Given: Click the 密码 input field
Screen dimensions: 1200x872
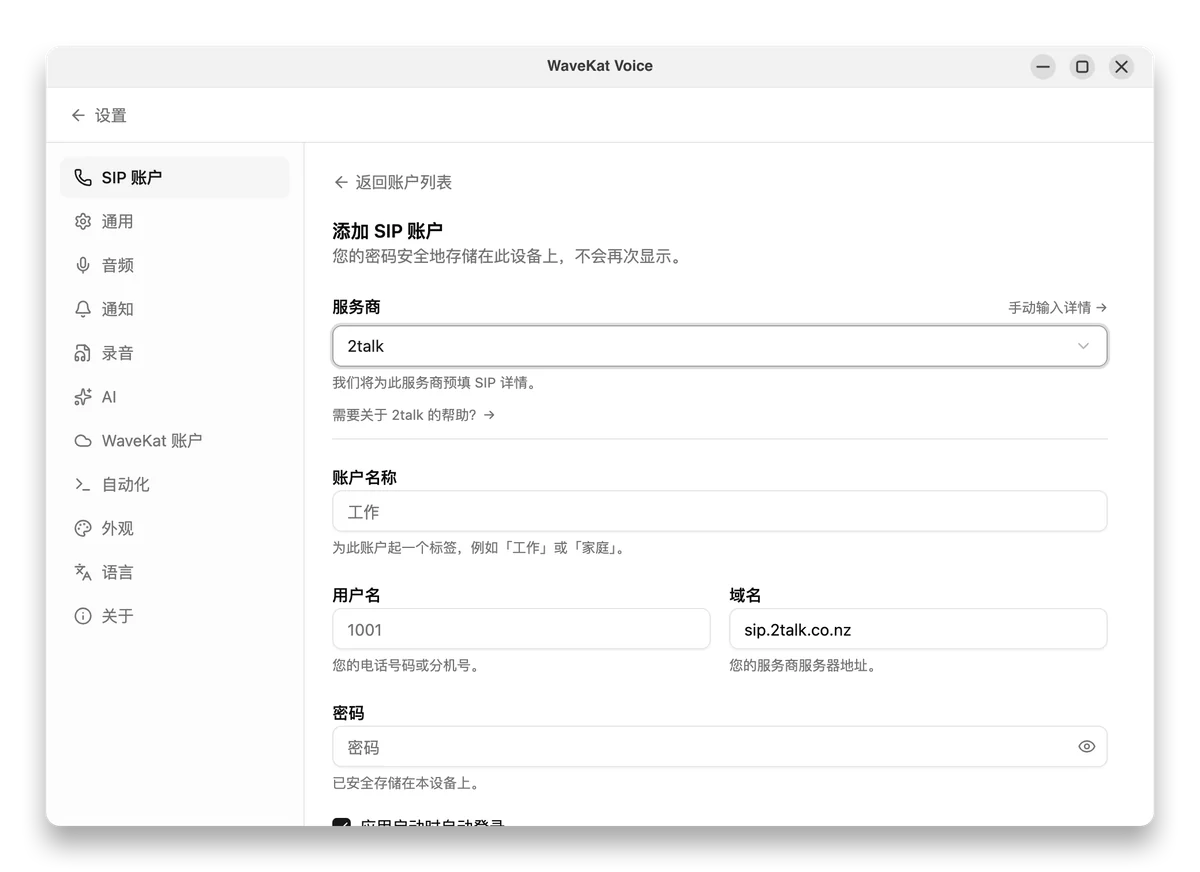Looking at the screenshot, I should pos(720,747).
